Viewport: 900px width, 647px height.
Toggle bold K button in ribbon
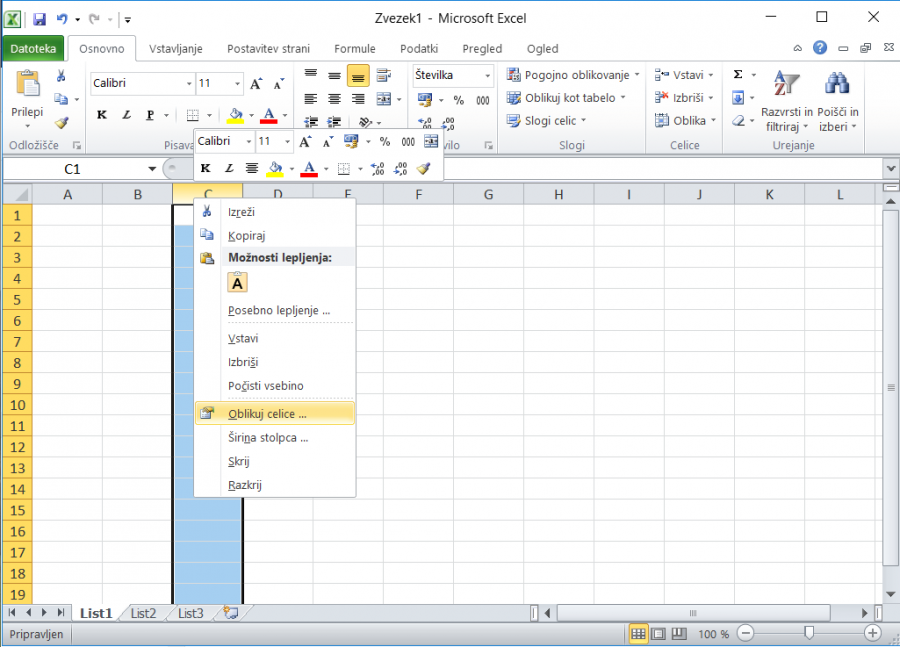(x=101, y=115)
